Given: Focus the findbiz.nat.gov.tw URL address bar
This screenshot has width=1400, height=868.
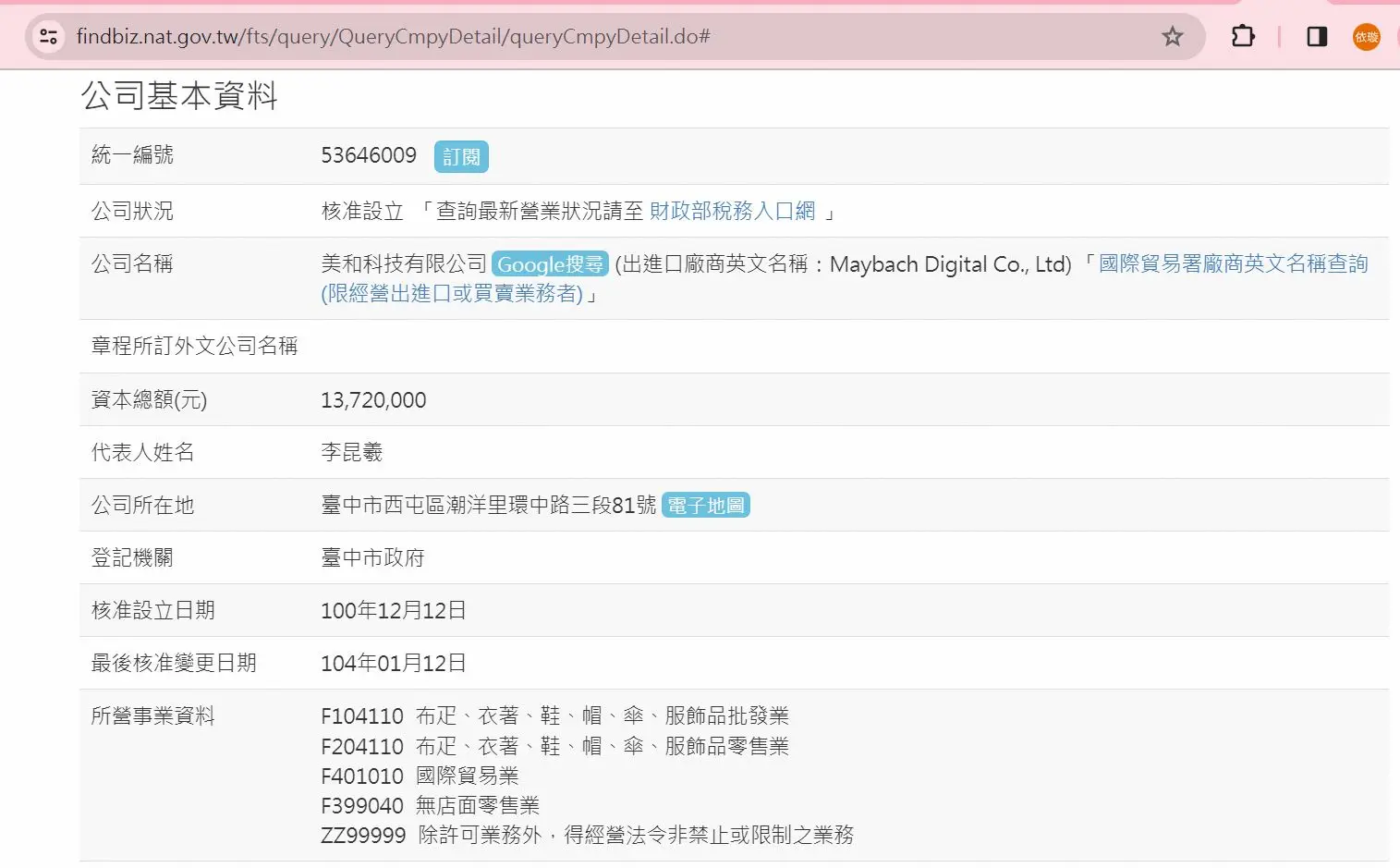Looking at the screenshot, I should coord(554,37).
